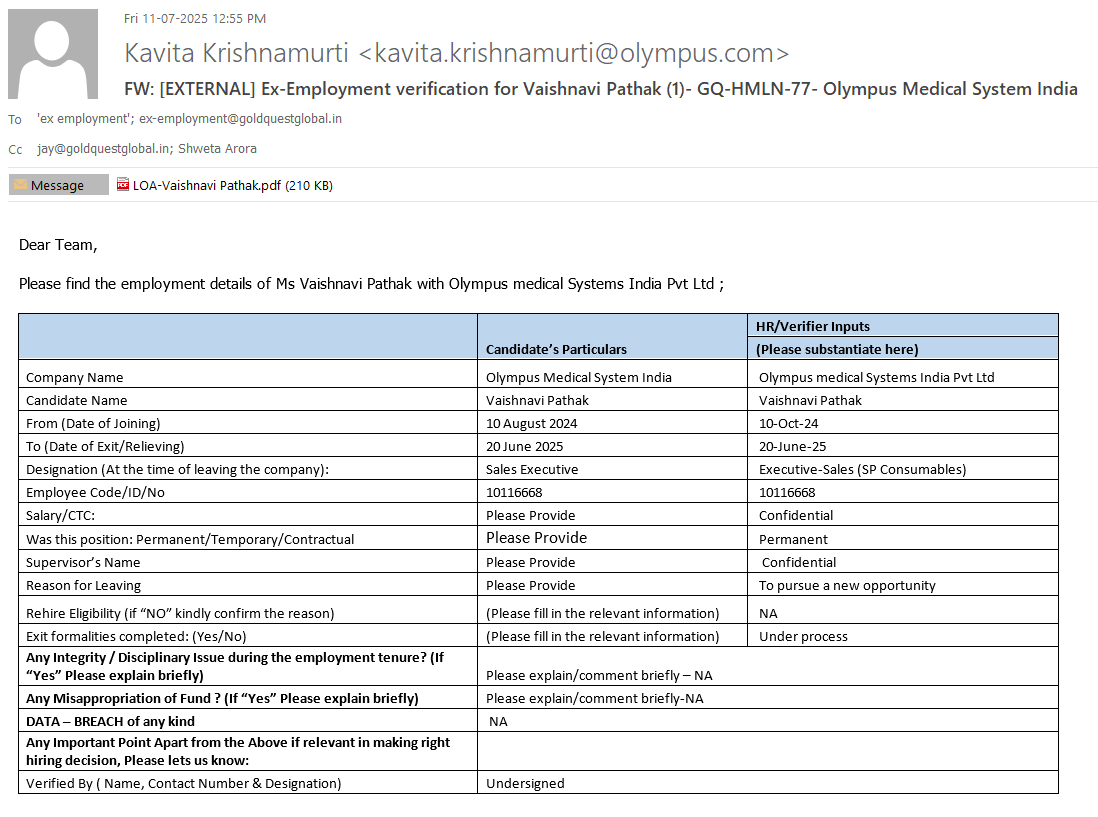
Task: Switch to the Message tab
Action: pos(58,185)
